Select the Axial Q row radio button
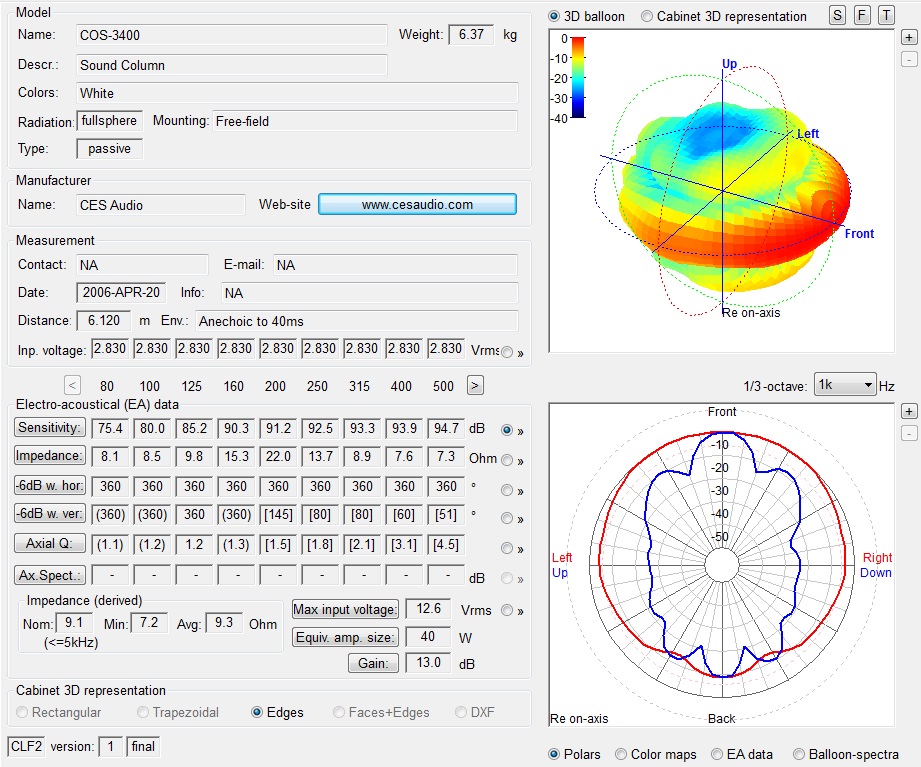The height and width of the screenshot is (767, 921). coord(507,548)
